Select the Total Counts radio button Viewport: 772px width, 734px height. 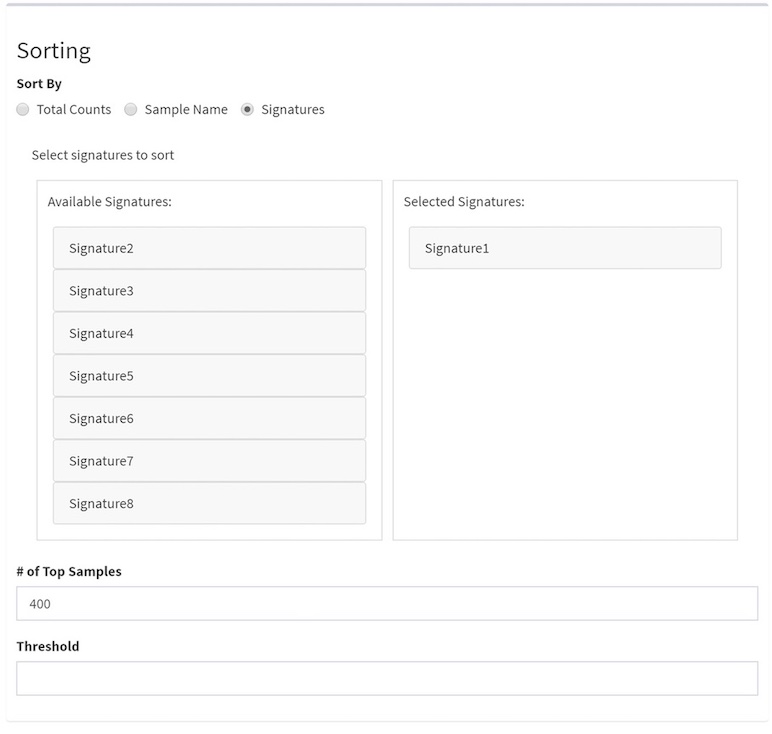click(23, 110)
